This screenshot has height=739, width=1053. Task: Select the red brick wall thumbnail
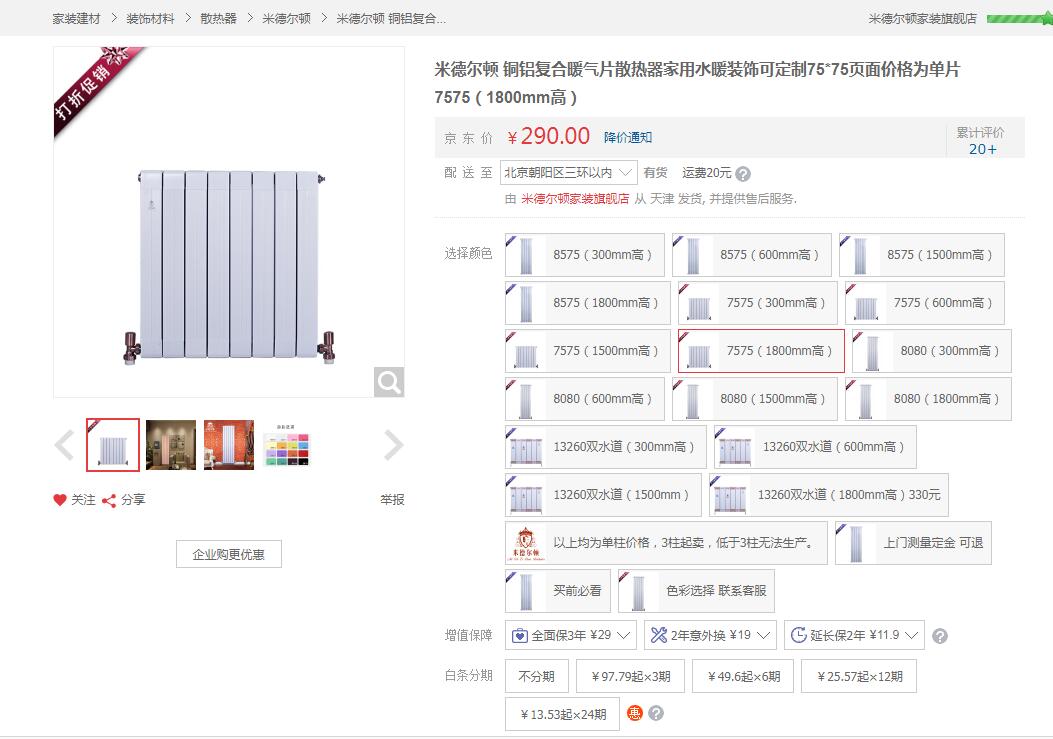(x=229, y=445)
